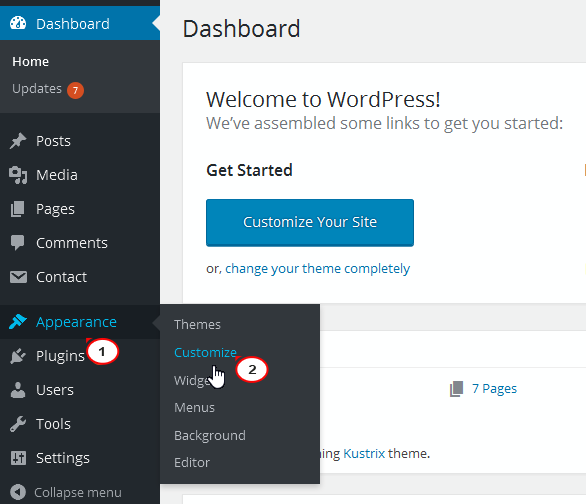Screen dimensions: 586x504
Task: Open the Tools menu
Action: [x=53, y=424]
